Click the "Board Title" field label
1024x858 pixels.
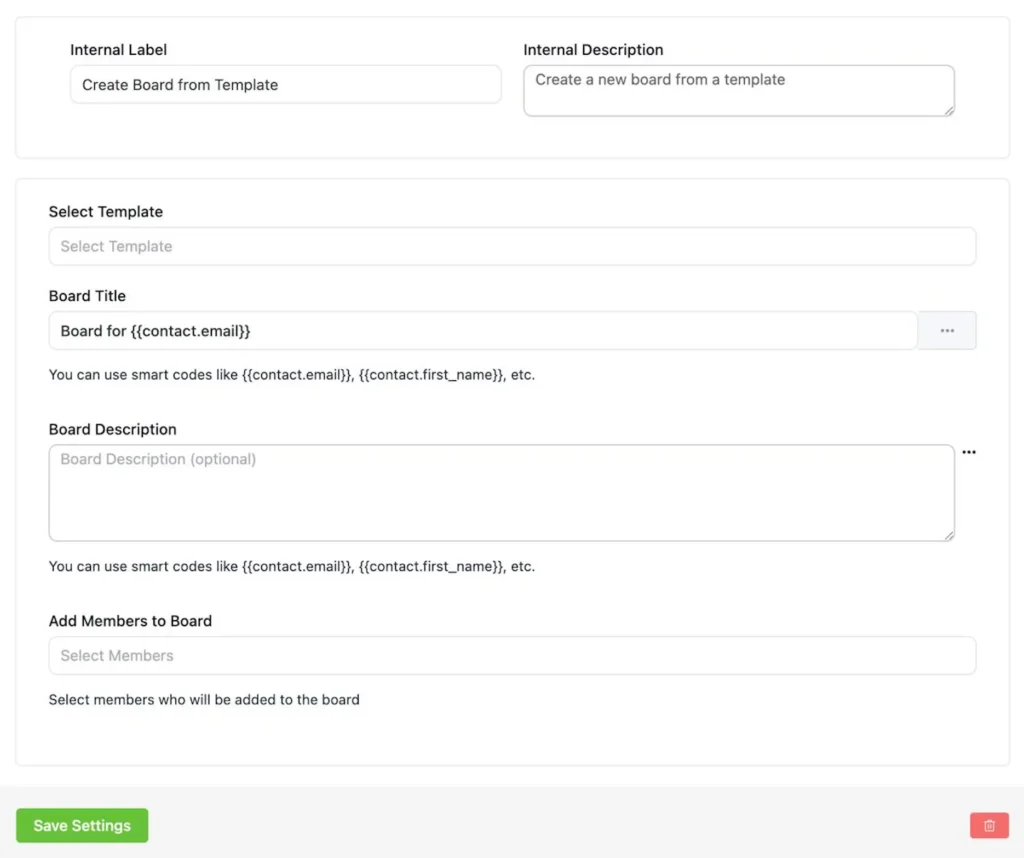click(87, 296)
